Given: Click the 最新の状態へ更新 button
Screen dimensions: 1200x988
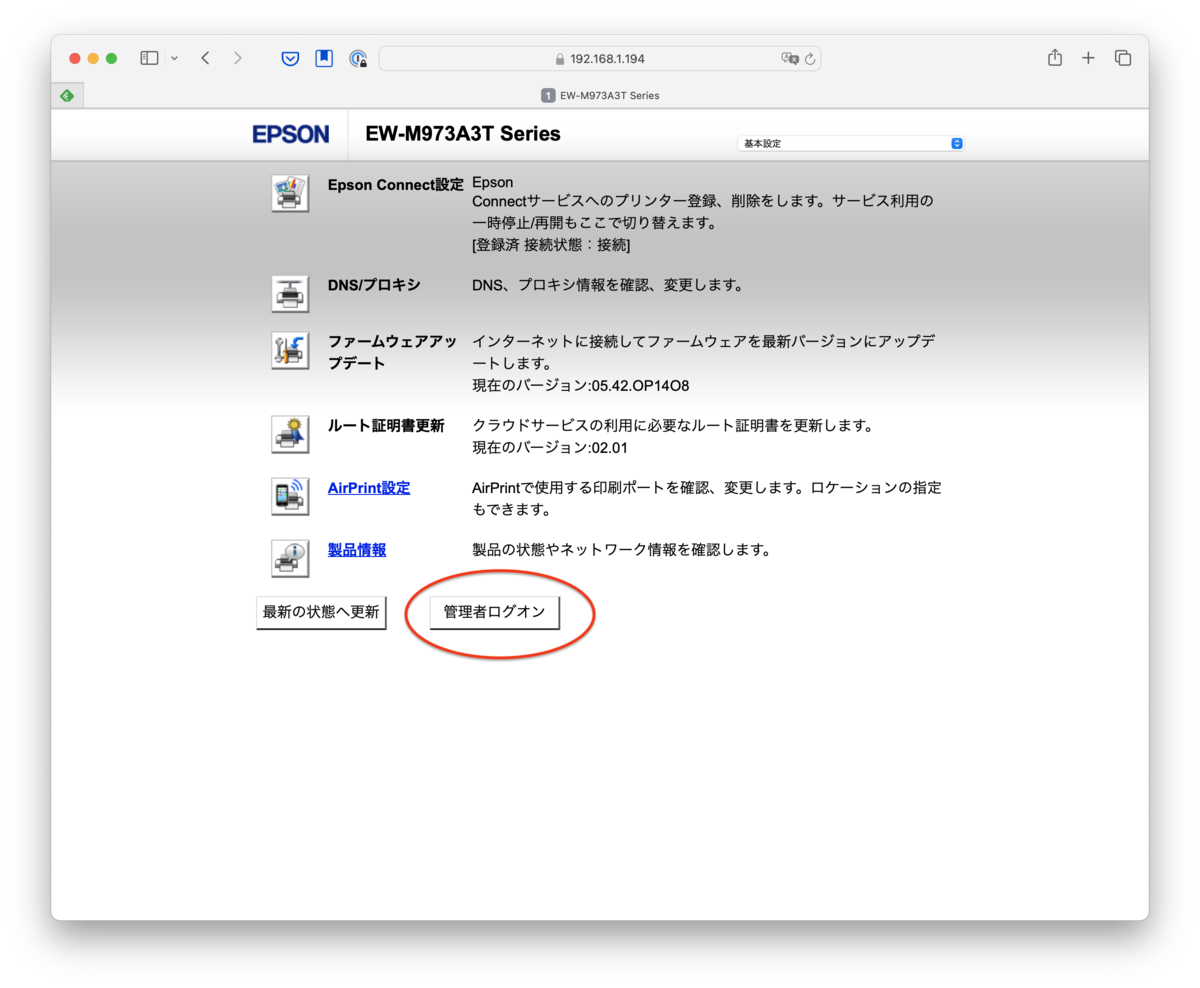Looking at the screenshot, I should click(x=321, y=613).
